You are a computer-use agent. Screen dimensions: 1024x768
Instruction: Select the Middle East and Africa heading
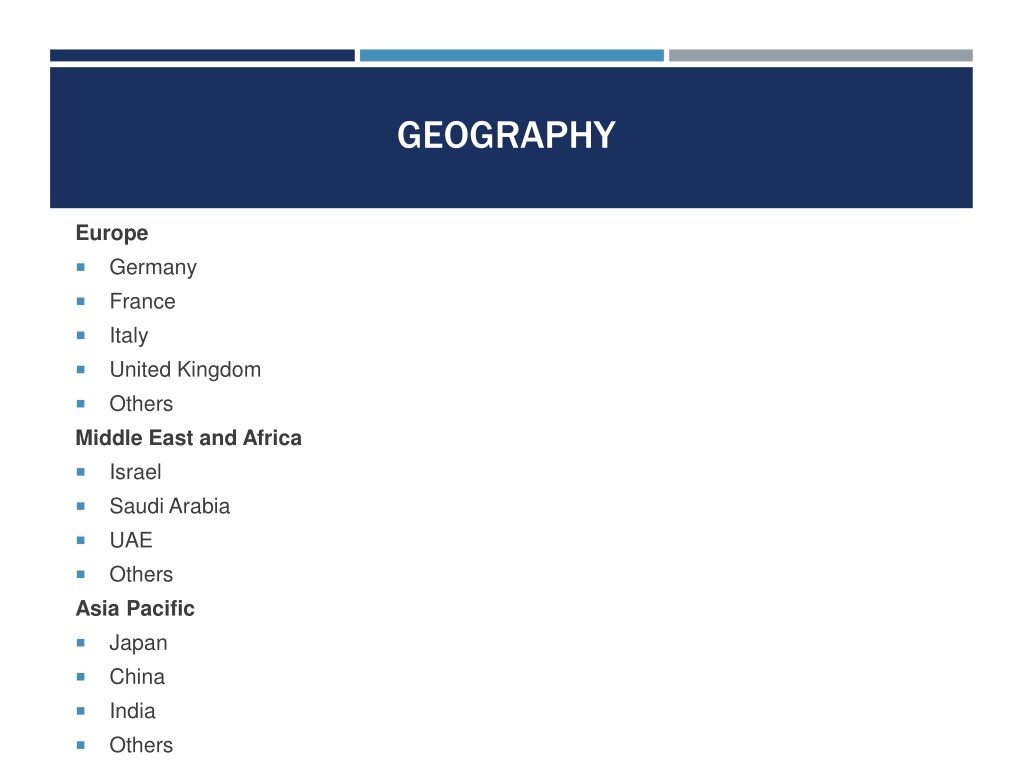coord(189,438)
